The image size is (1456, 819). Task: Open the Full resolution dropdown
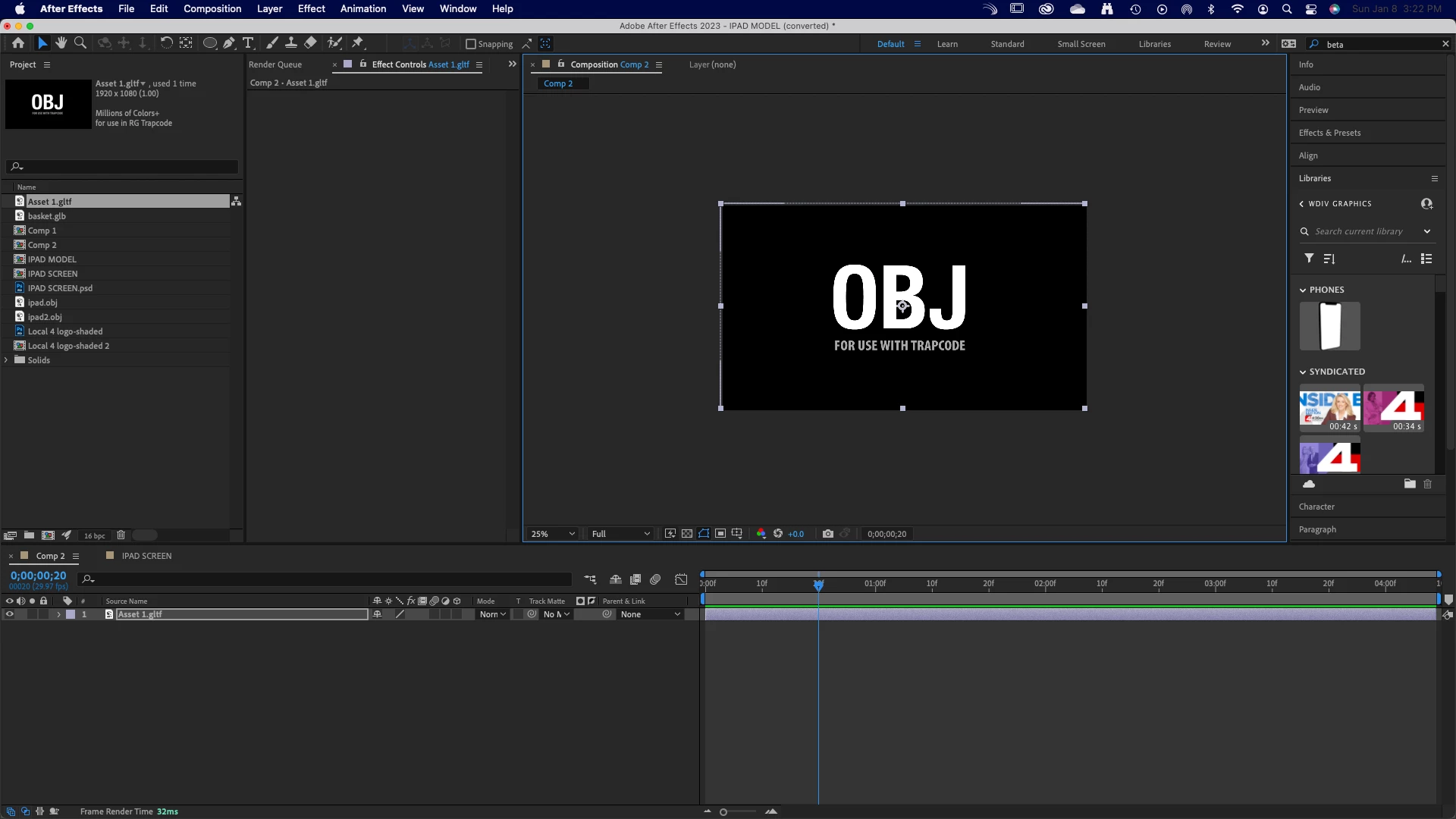tap(620, 534)
